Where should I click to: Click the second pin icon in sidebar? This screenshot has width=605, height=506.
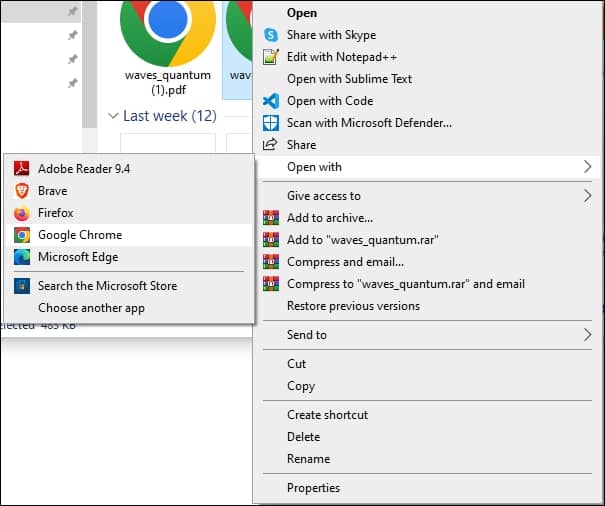click(x=72, y=36)
